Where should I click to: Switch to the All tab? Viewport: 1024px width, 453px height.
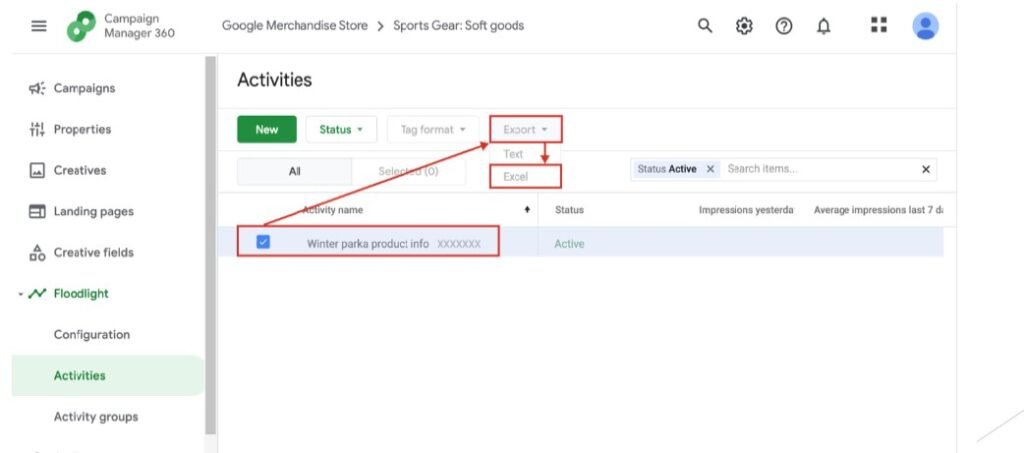click(x=295, y=172)
